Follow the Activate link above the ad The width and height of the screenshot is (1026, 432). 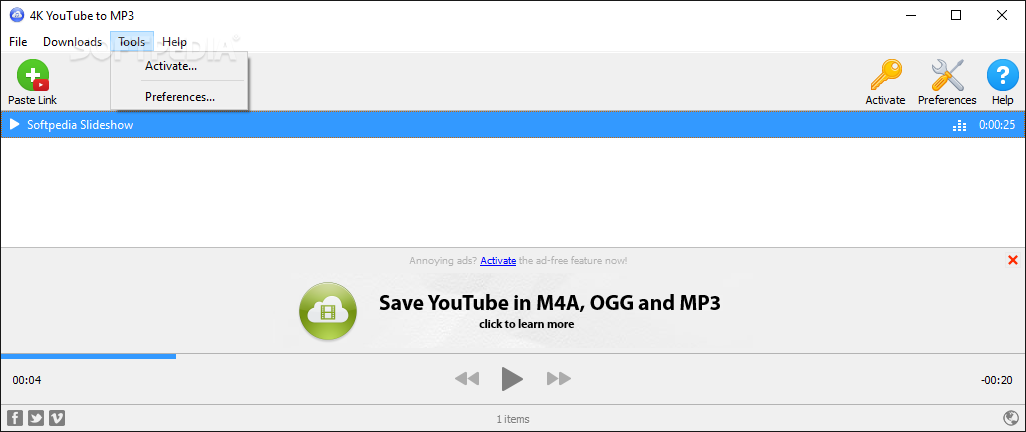click(498, 261)
